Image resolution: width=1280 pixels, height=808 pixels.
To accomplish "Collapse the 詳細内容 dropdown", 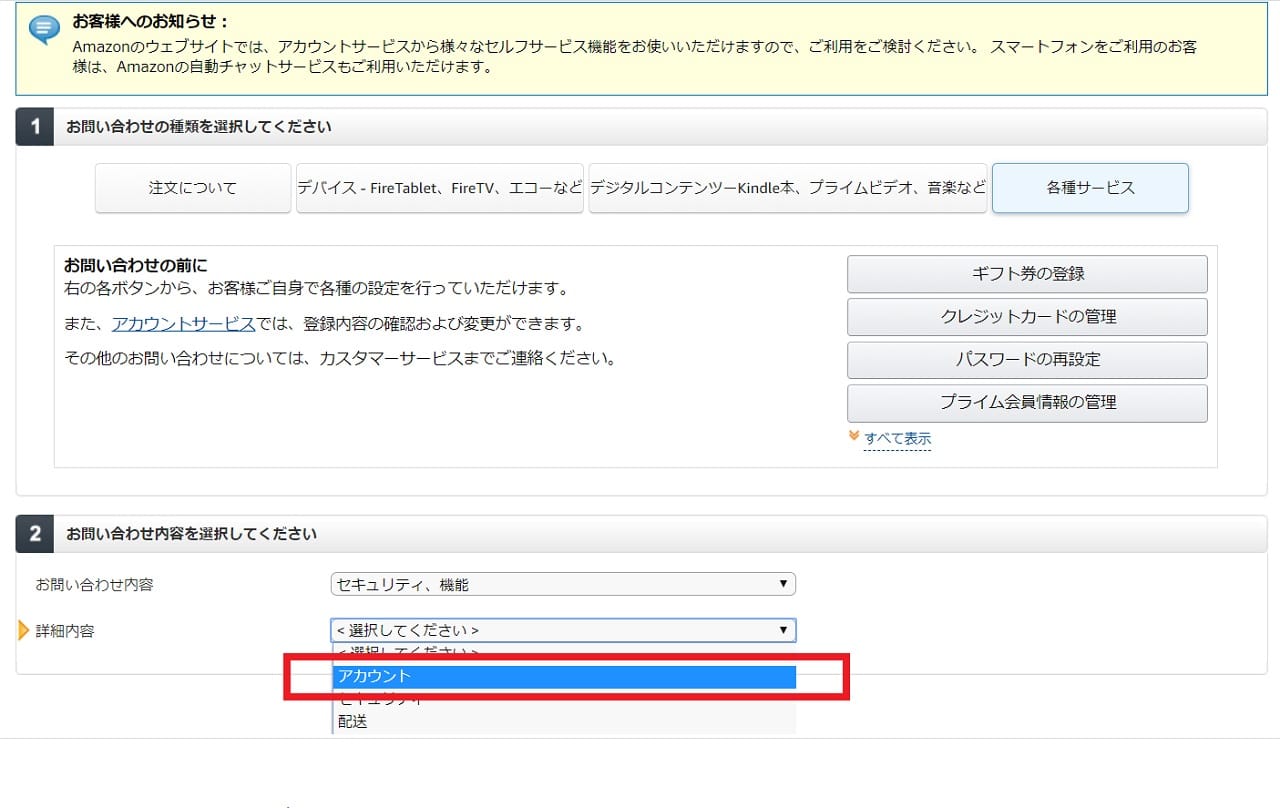I will 562,630.
